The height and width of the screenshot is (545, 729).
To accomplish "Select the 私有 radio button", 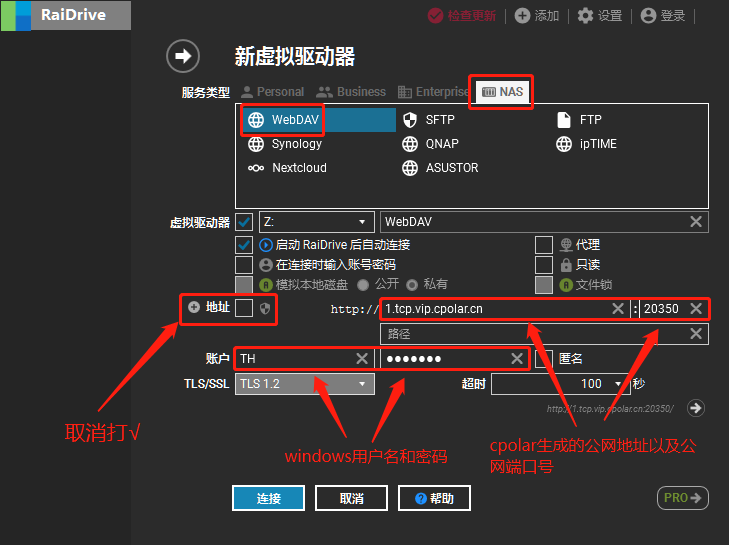I will 412,285.
